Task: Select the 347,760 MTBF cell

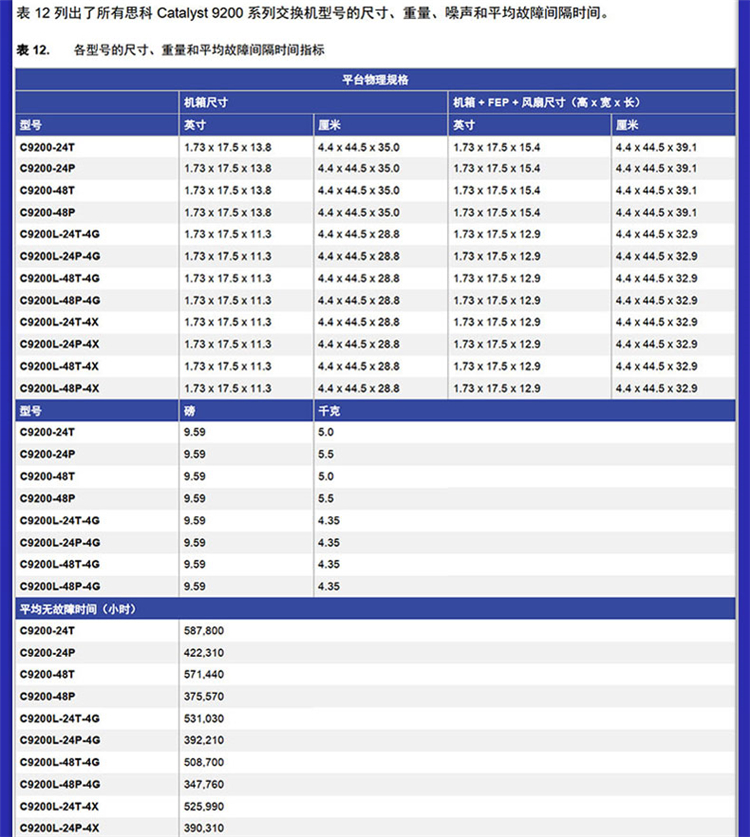Action: [205, 785]
